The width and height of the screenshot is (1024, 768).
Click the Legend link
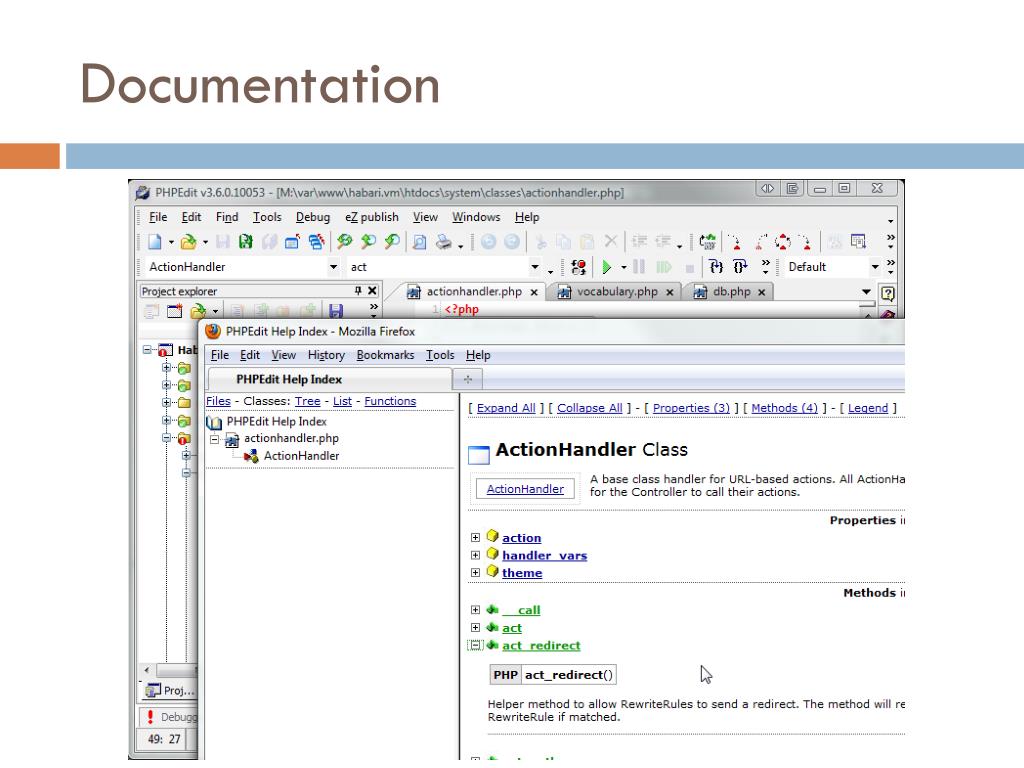(x=868, y=408)
